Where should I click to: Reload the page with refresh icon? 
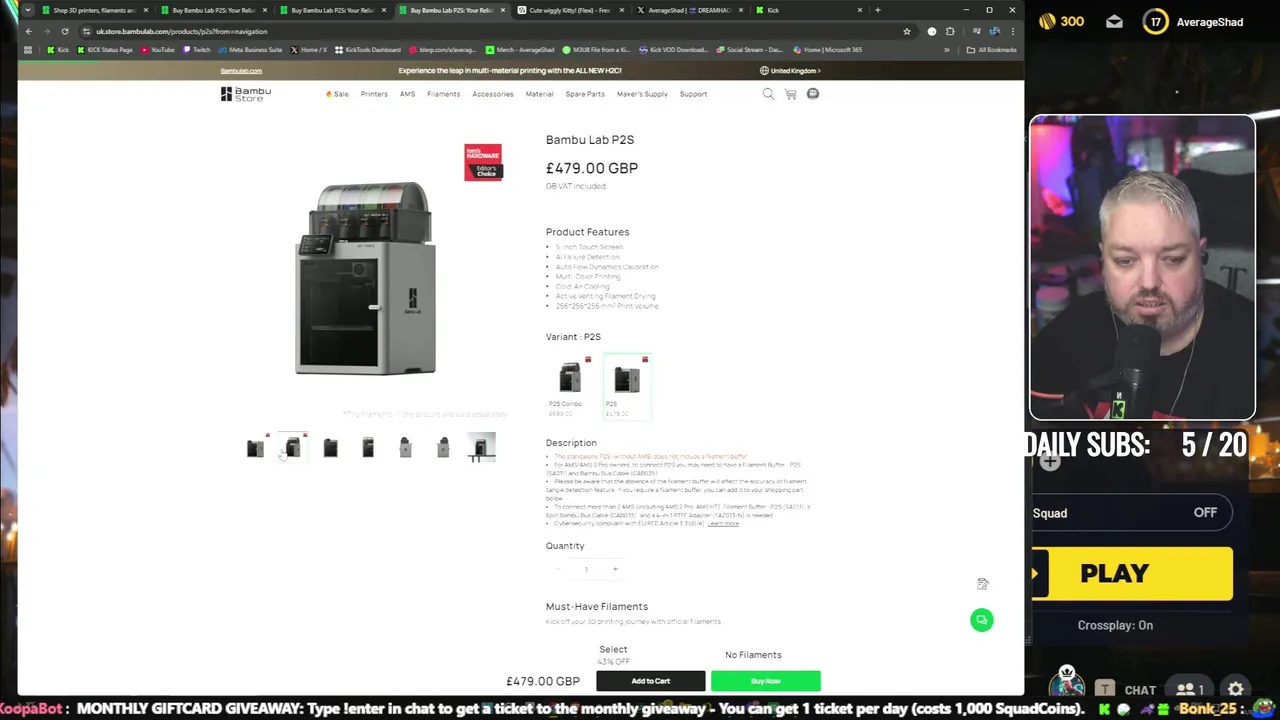65,31
